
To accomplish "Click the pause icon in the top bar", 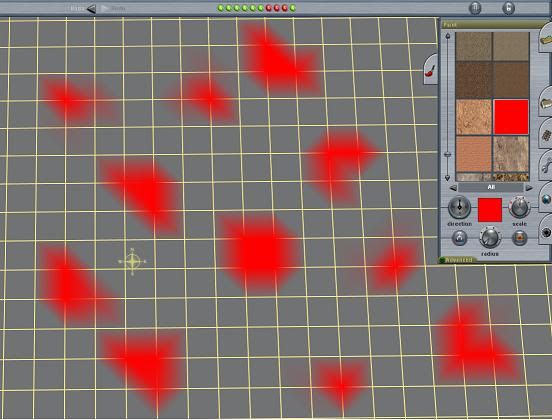I will 475,8.
